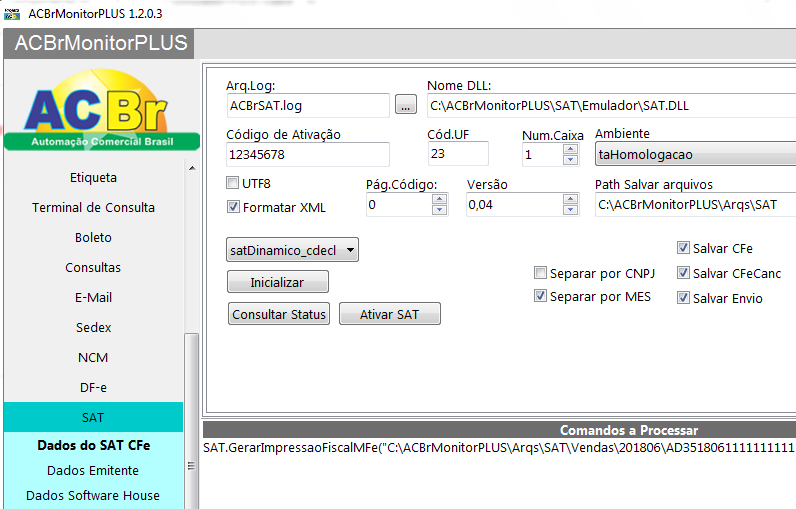Open Terminal de Consulta in sidebar

pyautogui.click(x=93, y=208)
